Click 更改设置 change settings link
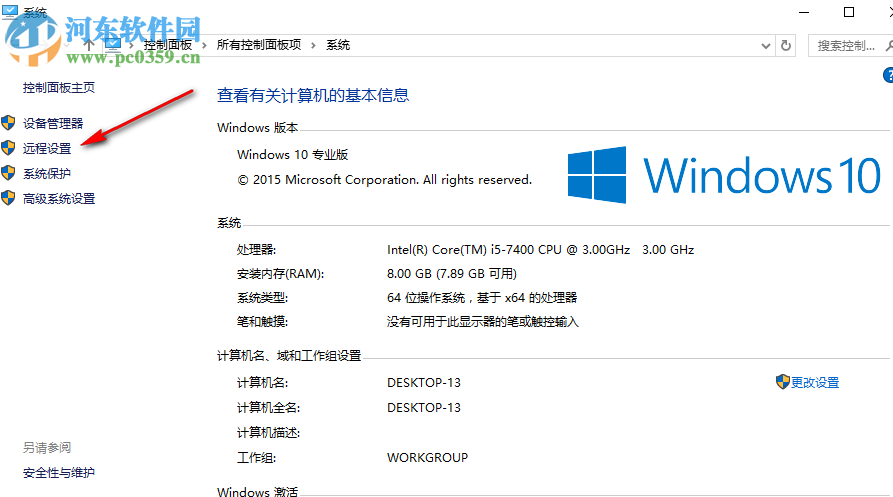Image resolution: width=893 pixels, height=497 pixels. click(815, 383)
